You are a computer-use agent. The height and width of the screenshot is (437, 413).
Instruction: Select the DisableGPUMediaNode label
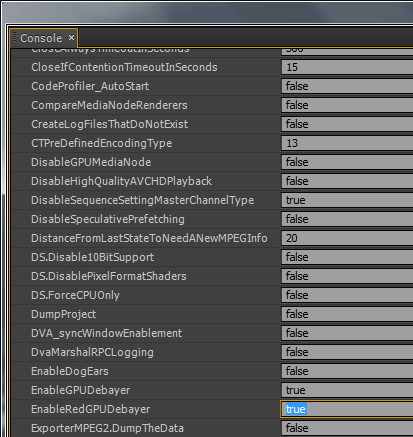click(x=91, y=162)
